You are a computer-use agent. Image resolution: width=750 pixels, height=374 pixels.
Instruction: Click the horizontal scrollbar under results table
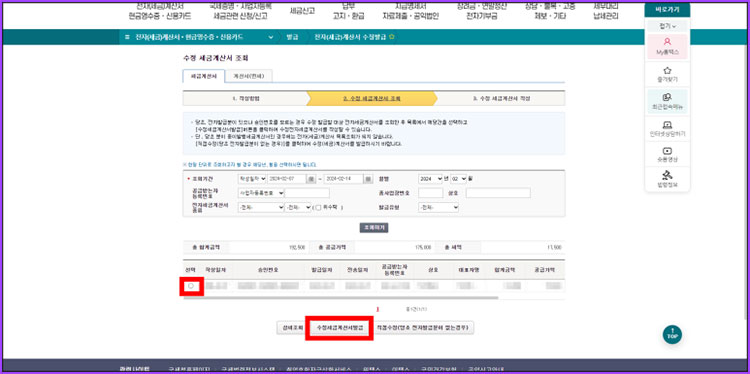(340, 298)
